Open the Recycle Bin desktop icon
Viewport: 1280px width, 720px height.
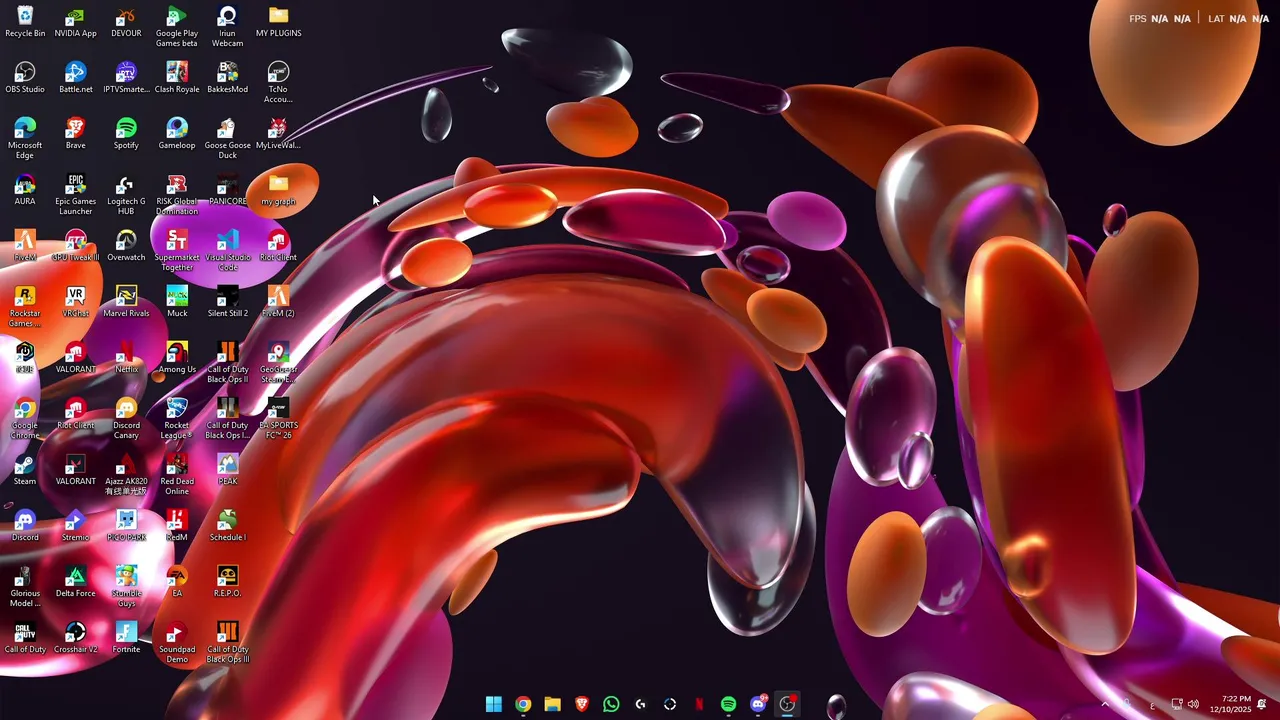[x=25, y=22]
